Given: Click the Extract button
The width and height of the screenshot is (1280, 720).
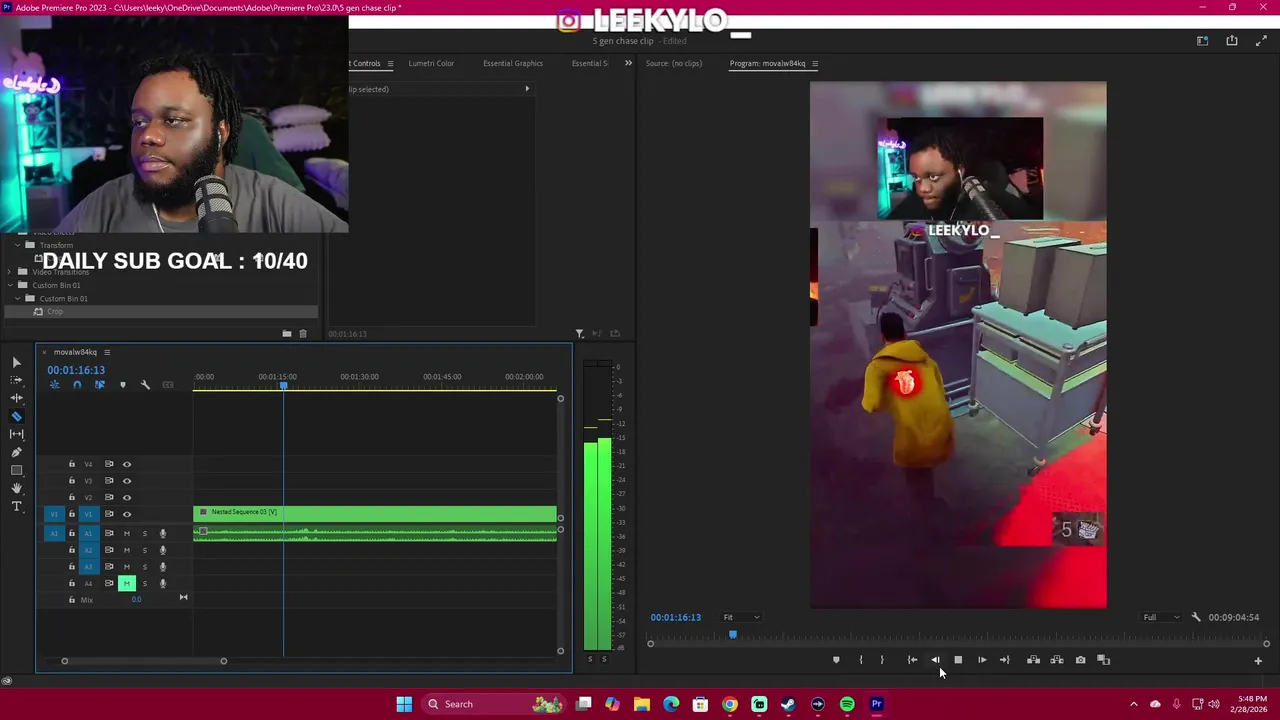Looking at the screenshot, I should [x=1056, y=660].
